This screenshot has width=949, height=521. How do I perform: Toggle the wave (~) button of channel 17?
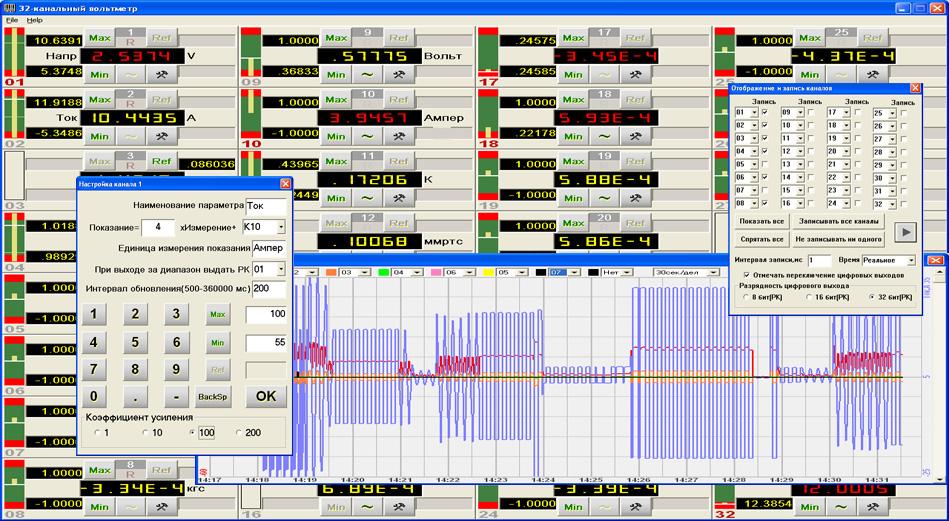(604, 75)
